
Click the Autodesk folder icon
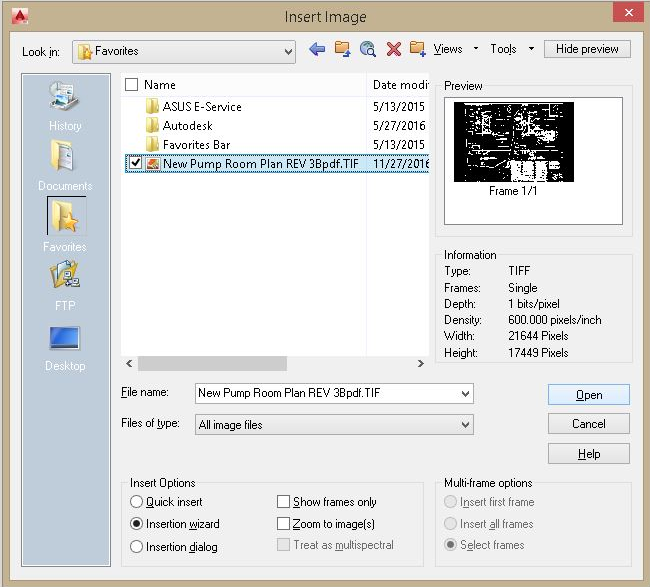pyautogui.click(x=152, y=125)
